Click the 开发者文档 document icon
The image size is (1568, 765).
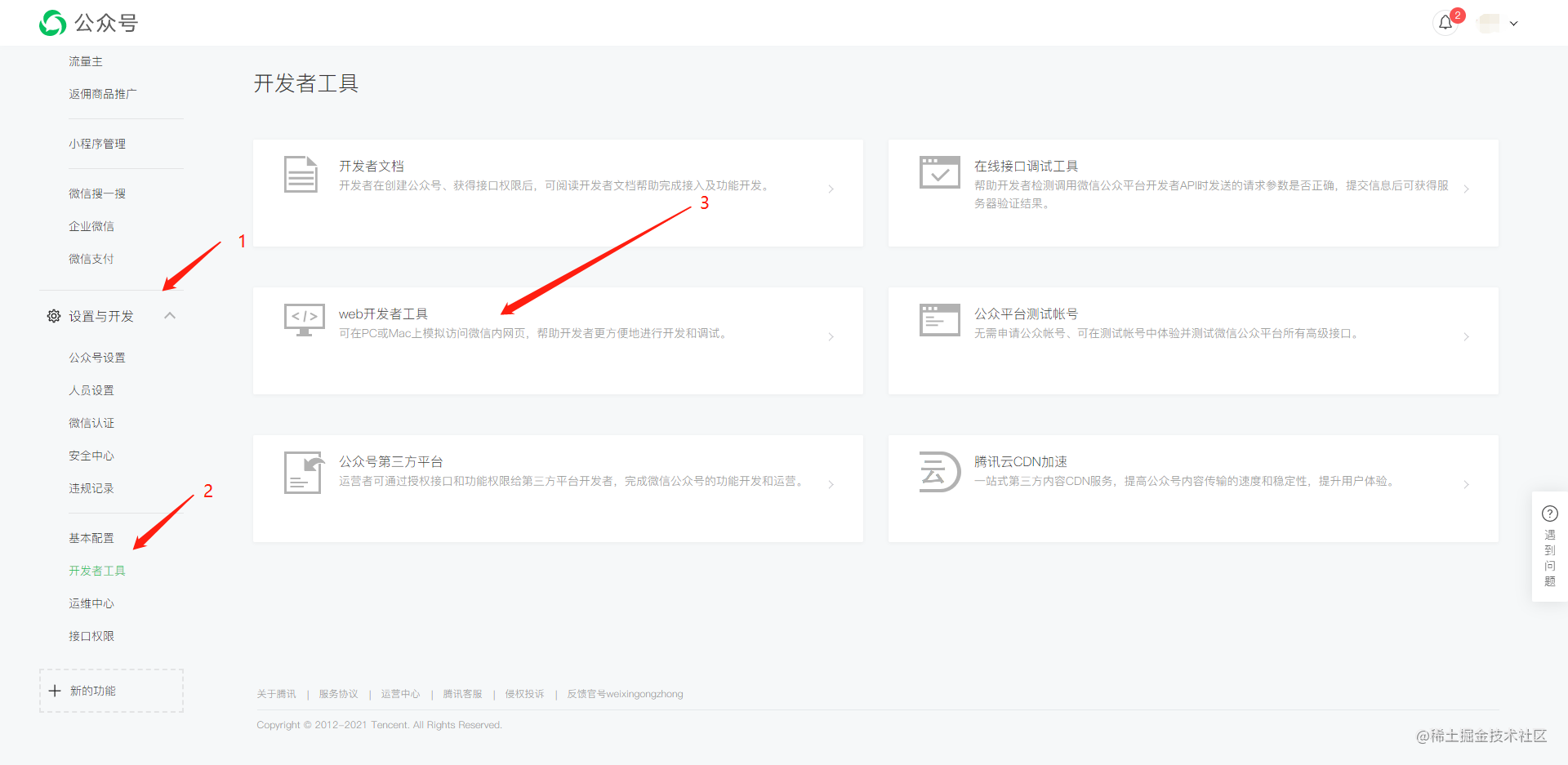click(x=301, y=174)
